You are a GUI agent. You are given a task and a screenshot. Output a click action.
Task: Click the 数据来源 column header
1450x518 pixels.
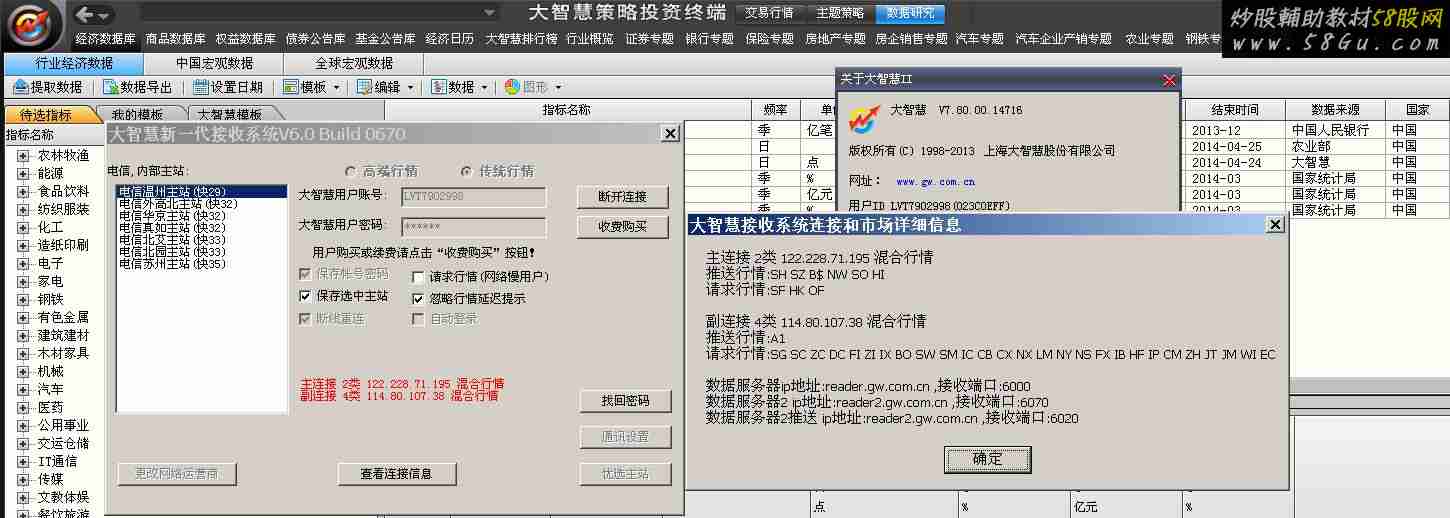(1335, 109)
